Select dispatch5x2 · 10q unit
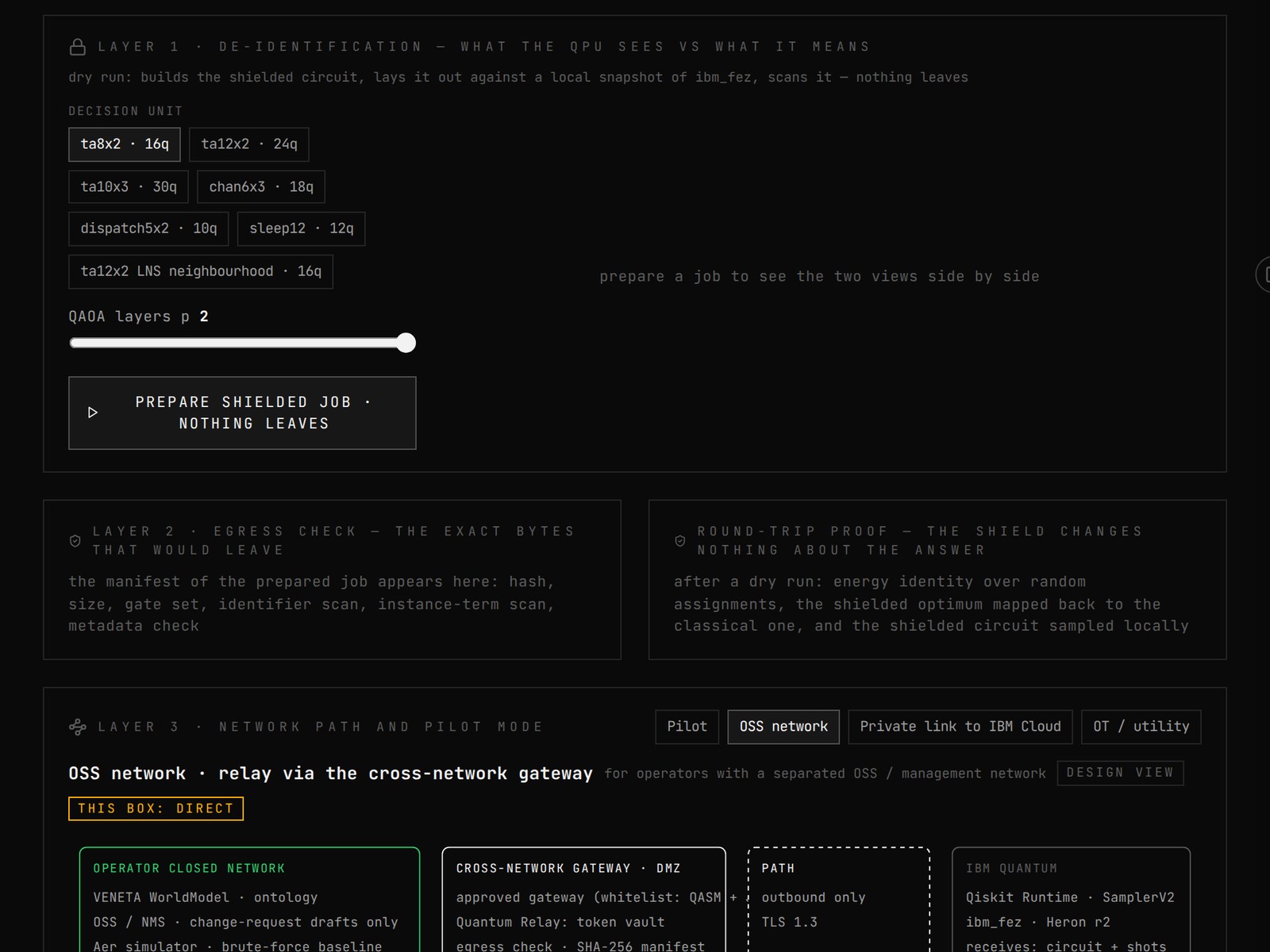1270x952 pixels. (148, 228)
